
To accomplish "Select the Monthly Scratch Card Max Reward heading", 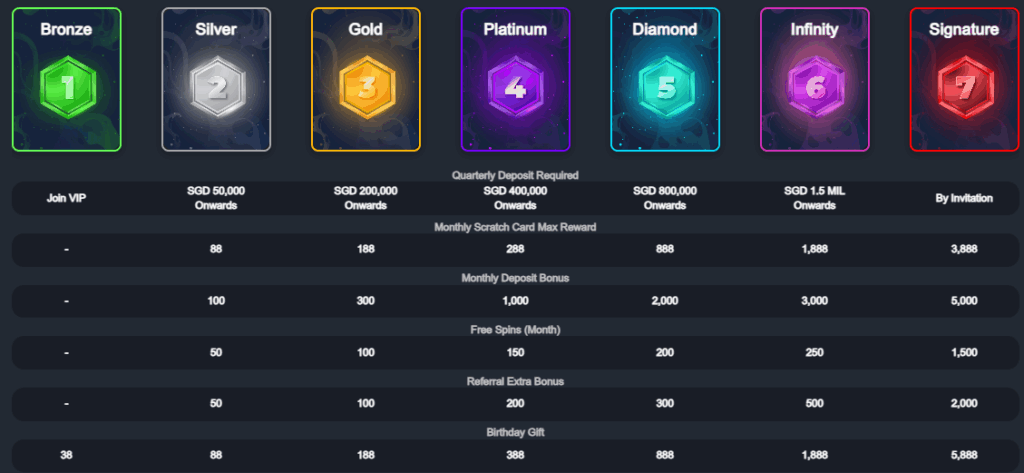I will pos(515,227).
